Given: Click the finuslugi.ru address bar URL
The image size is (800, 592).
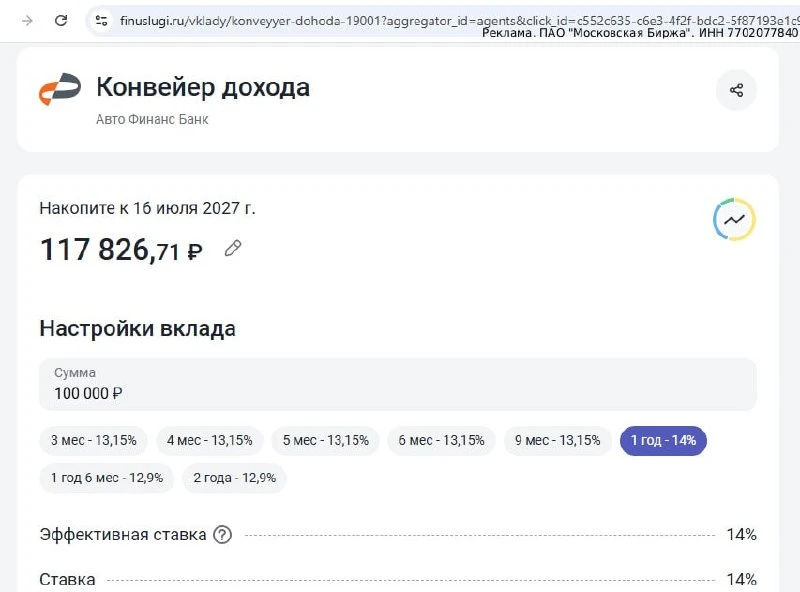Looking at the screenshot, I should point(459,20).
